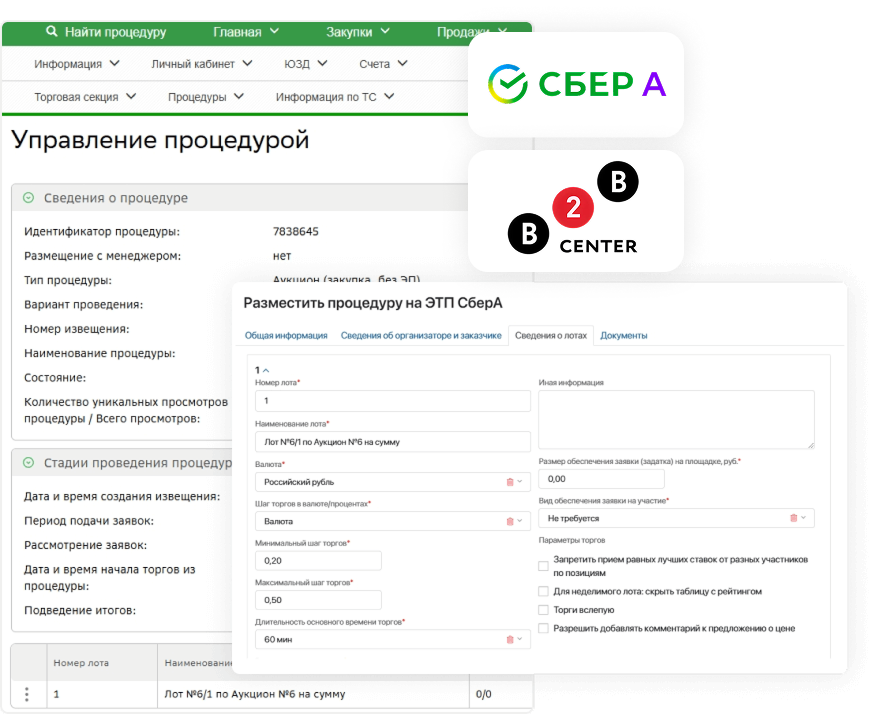Click procedure identifier 7838645

coord(295,231)
